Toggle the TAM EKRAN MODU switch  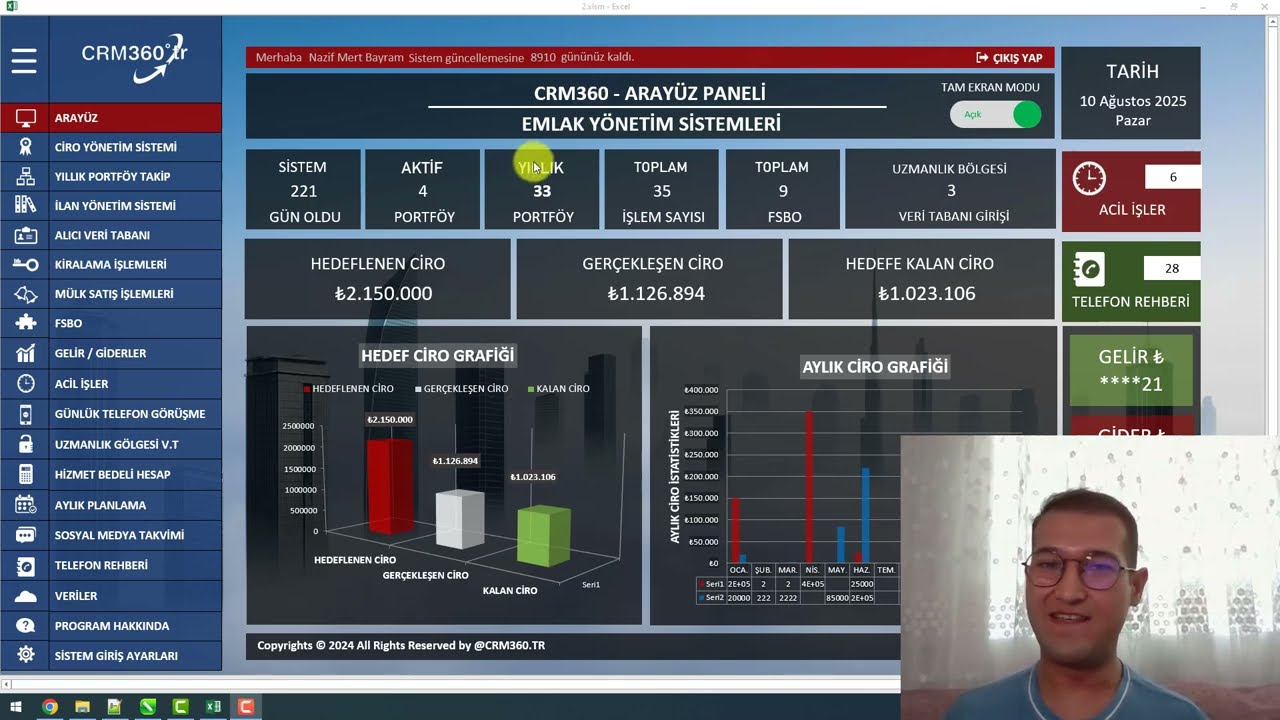[x=995, y=114]
